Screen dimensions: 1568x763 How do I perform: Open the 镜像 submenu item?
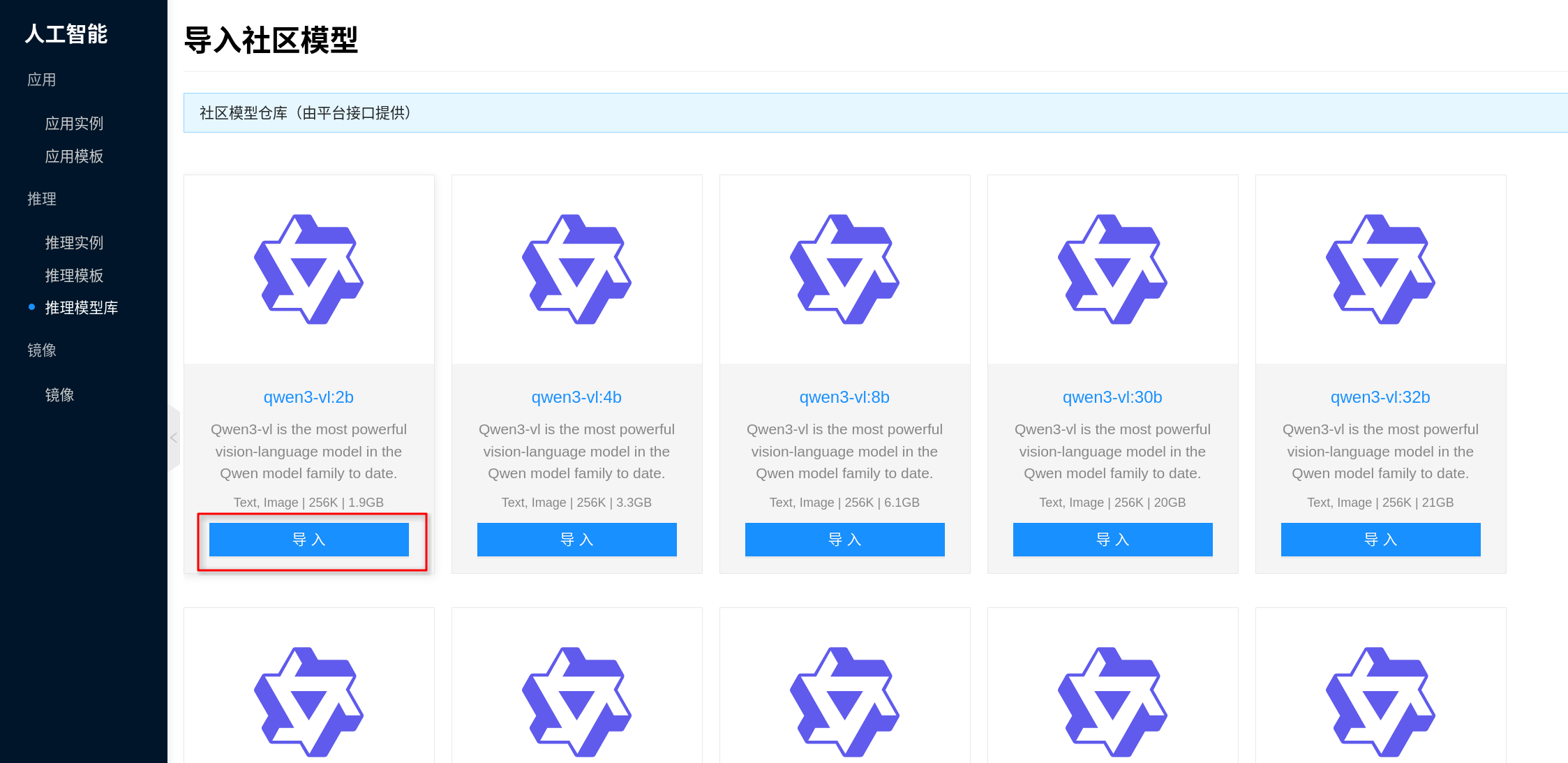pyautogui.click(x=59, y=395)
